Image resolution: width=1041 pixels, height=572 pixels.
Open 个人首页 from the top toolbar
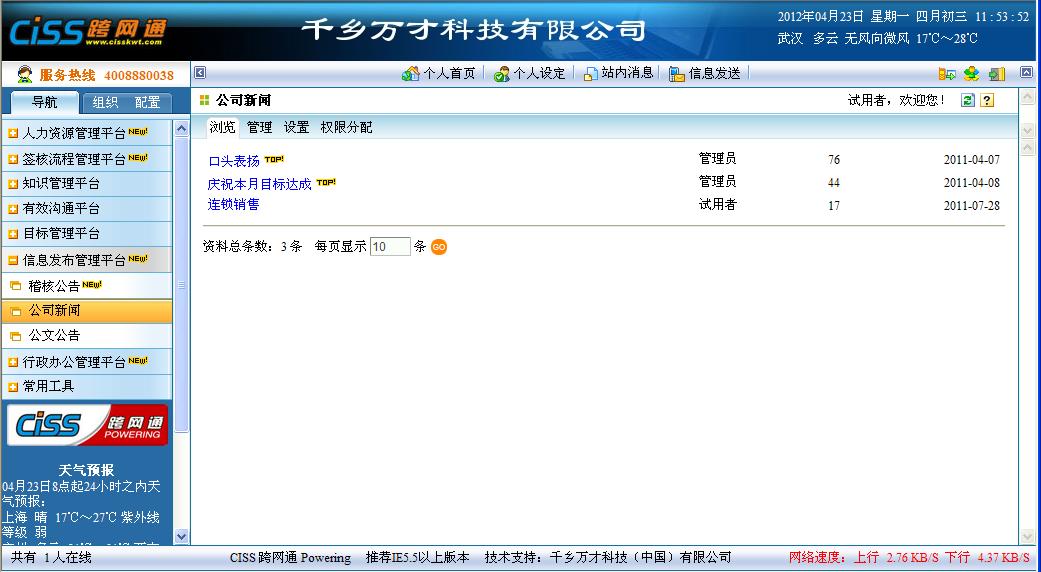pyautogui.click(x=439, y=74)
